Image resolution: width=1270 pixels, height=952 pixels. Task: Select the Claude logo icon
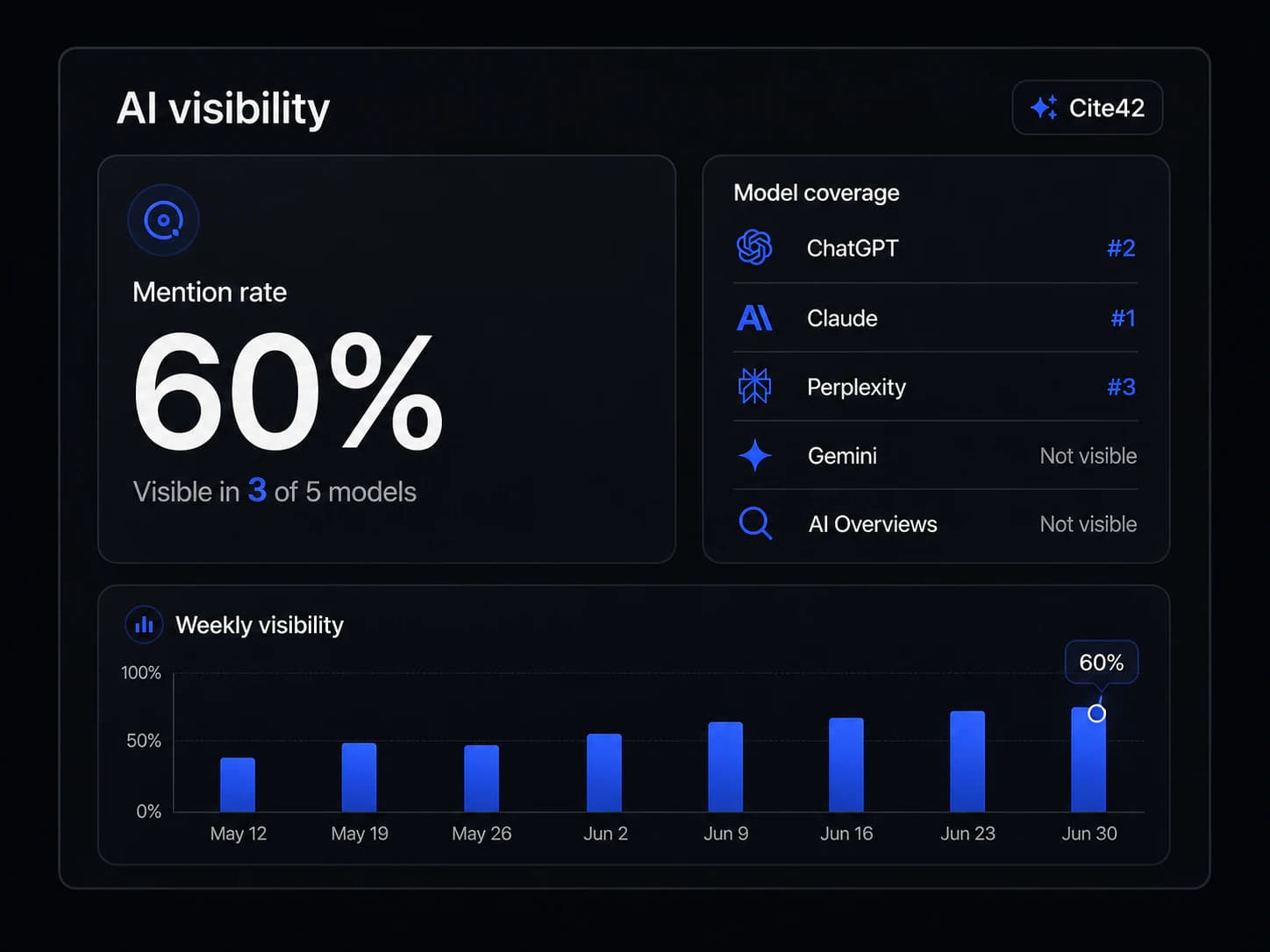pos(754,317)
